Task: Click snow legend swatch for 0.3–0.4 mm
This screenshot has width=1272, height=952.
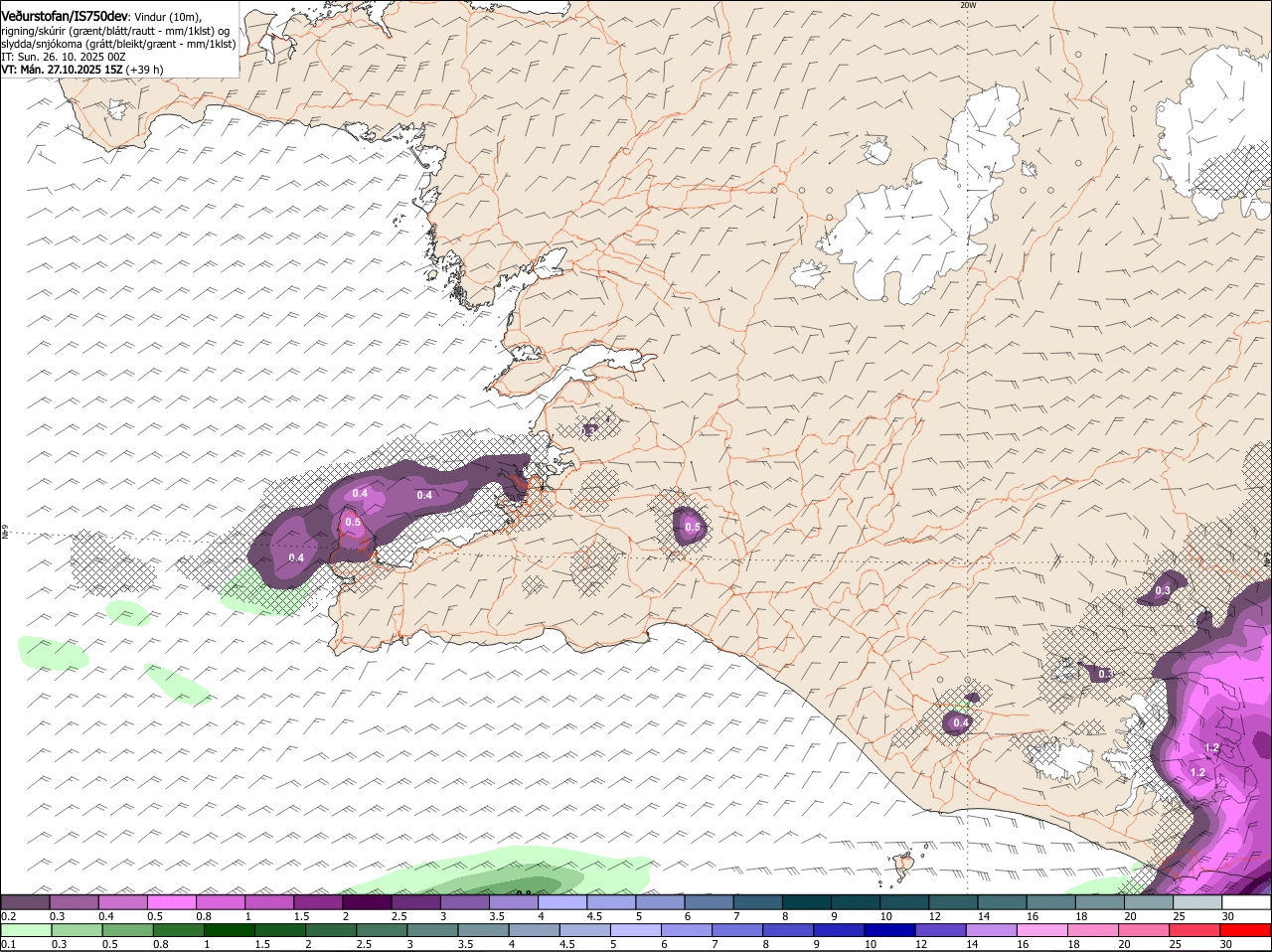Action: tap(74, 901)
